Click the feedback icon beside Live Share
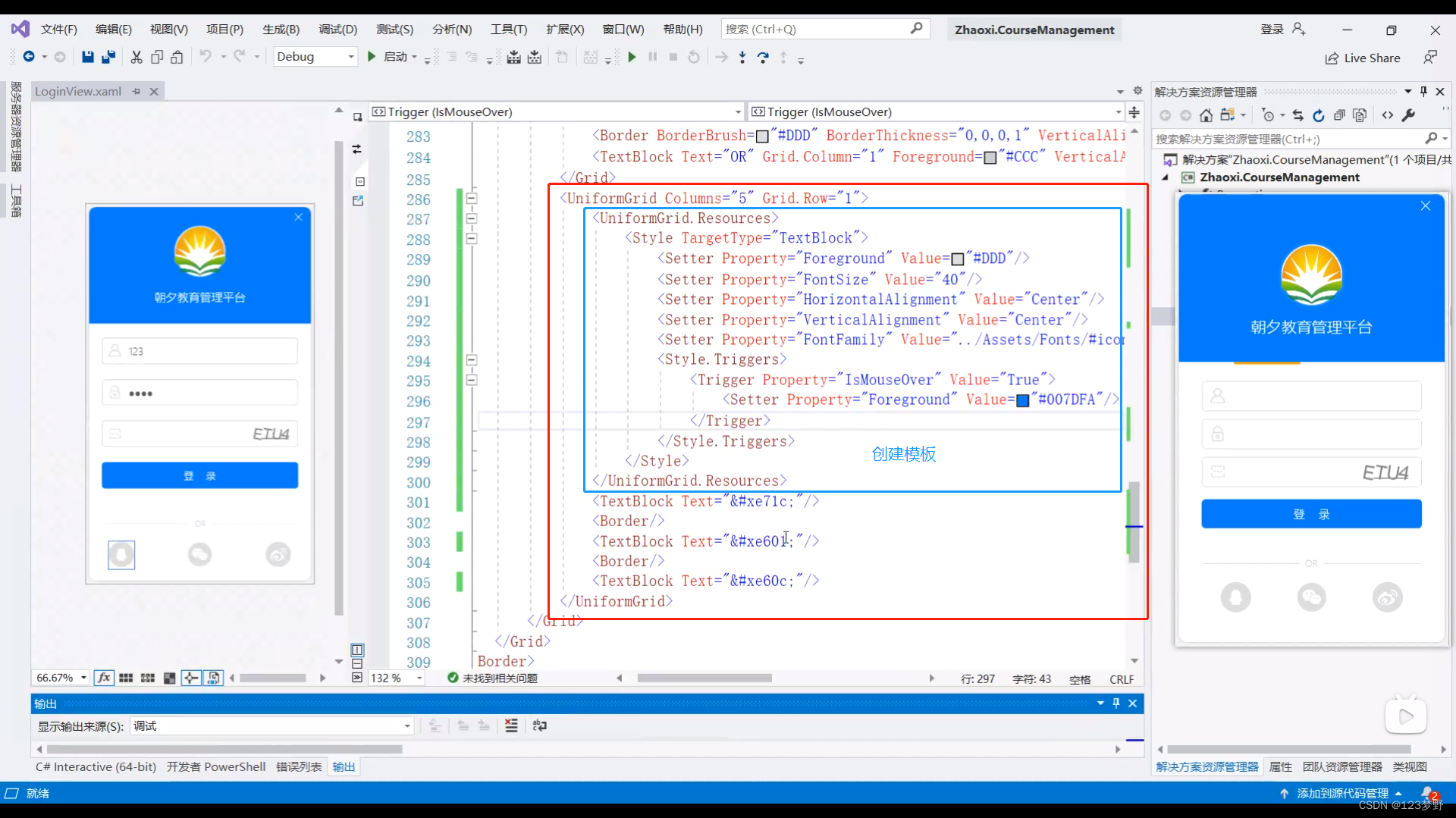Viewport: 1456px width, 818px height. click(x=1430, y=58)
